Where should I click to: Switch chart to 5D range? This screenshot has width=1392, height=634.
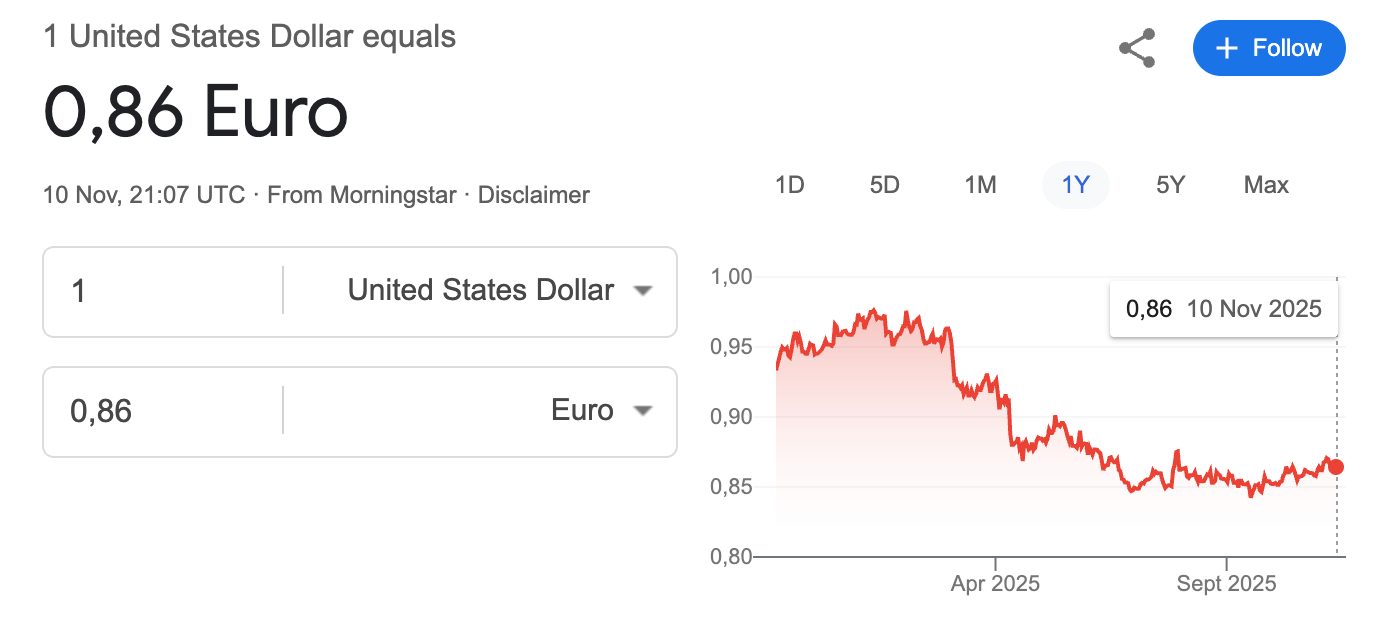pyautogui.click(x=884, y=185)
